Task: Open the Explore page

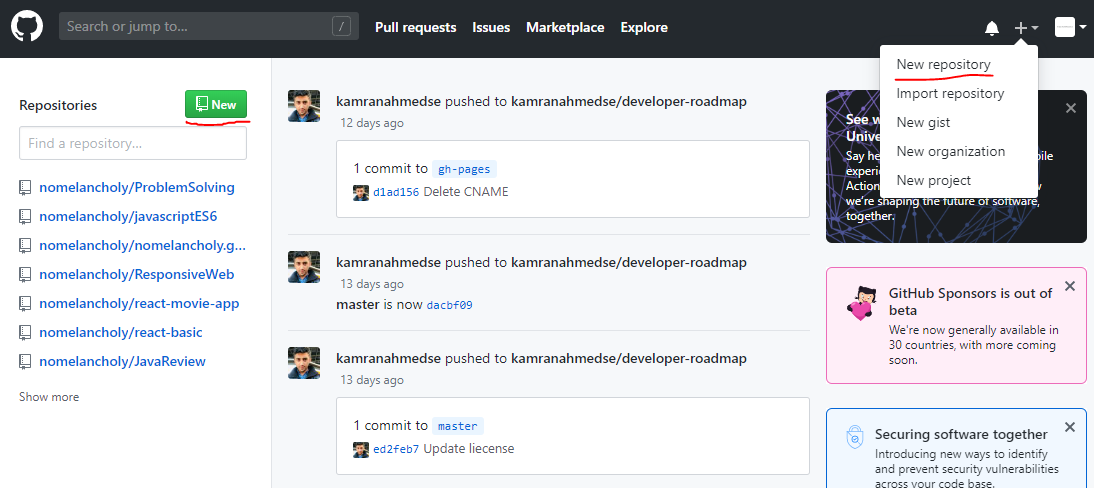Action: [644, 27]
